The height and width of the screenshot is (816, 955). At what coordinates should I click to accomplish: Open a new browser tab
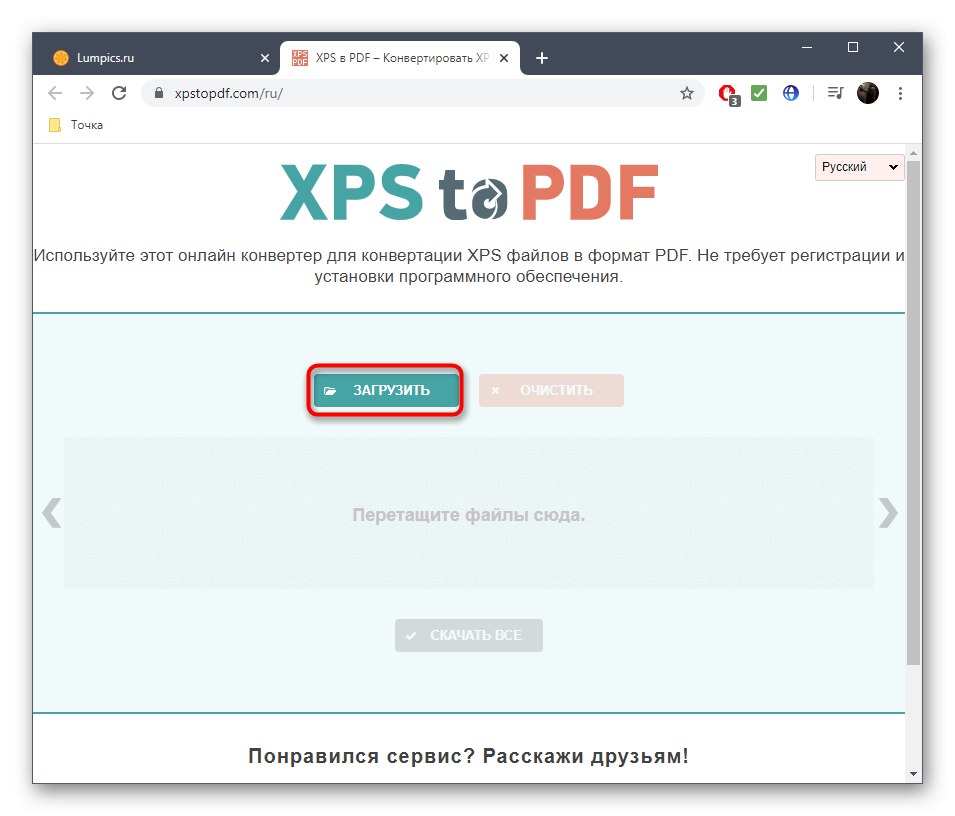[x=542, y=57]
